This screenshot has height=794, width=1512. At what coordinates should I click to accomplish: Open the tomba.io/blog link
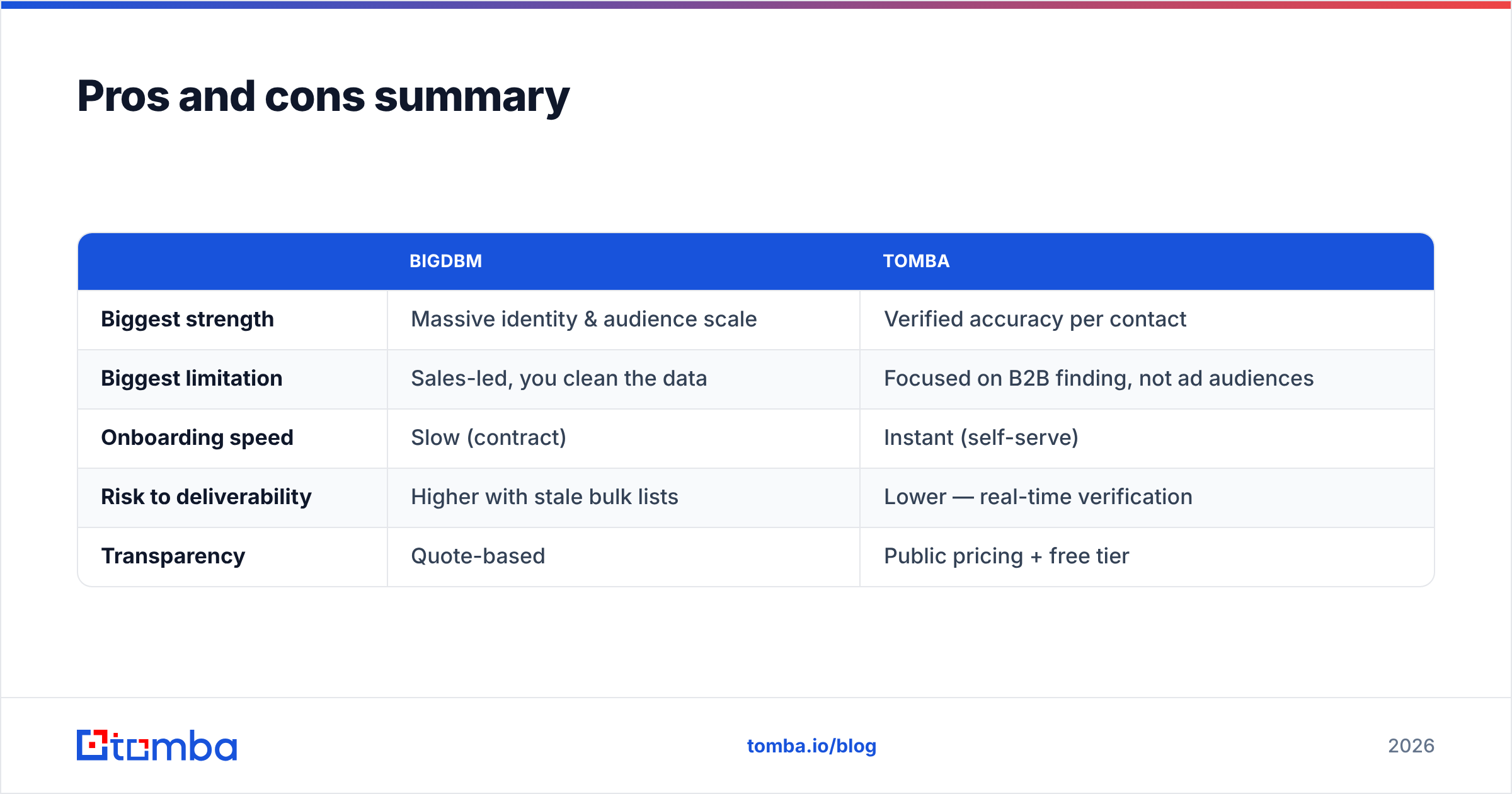pyautogui.click(x=811, y=746)
